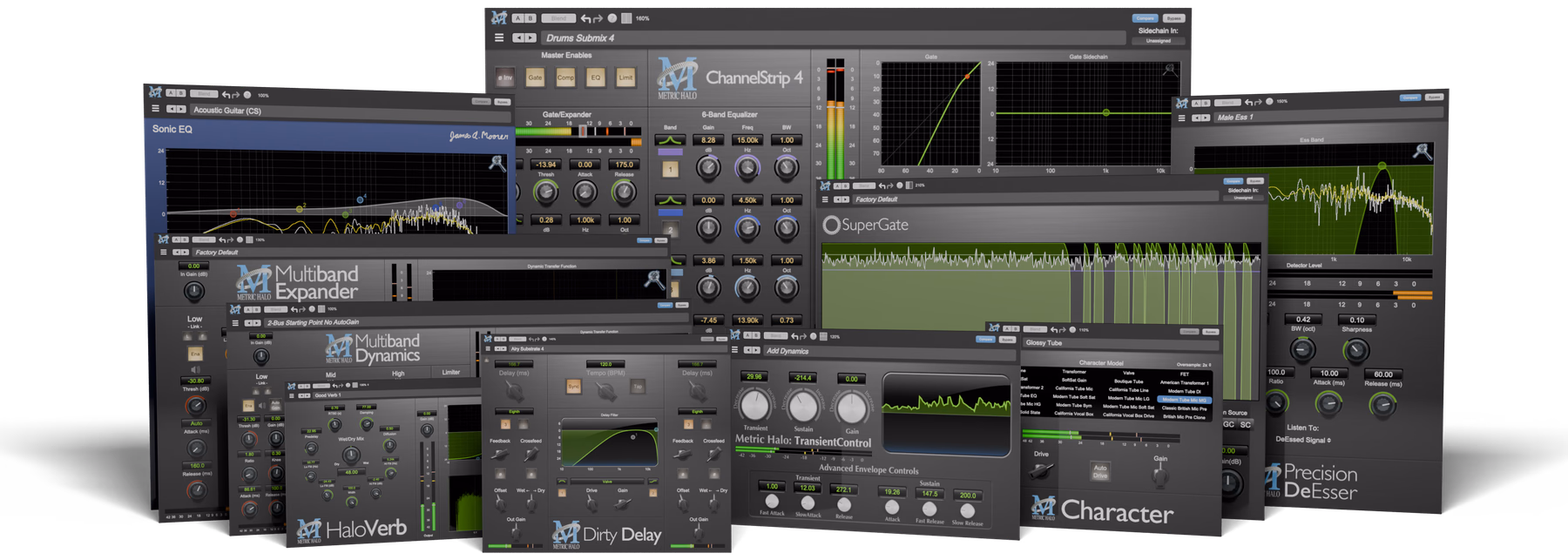Toggle EQ band 1 enable button

(670, 170)
